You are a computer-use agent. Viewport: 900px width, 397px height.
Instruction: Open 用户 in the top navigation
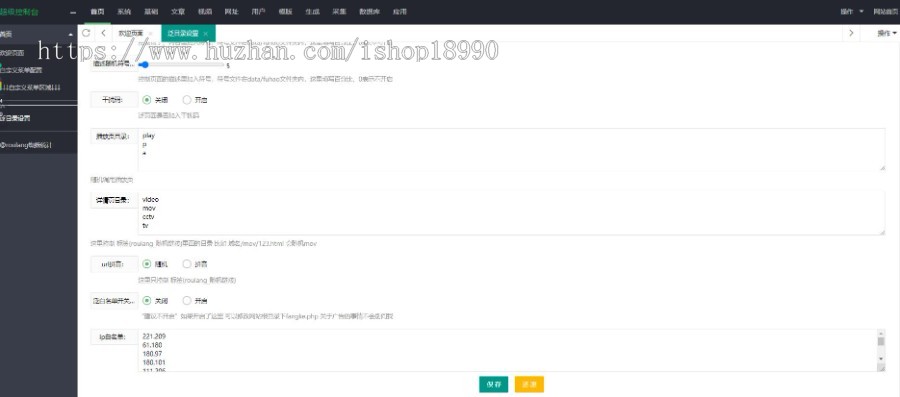tap(258, 11)
